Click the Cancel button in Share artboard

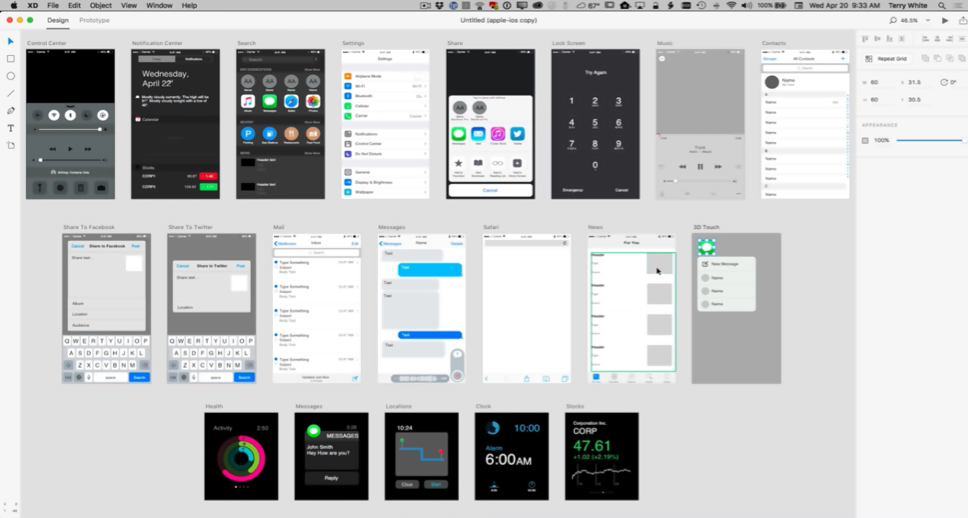pos(490,189)
